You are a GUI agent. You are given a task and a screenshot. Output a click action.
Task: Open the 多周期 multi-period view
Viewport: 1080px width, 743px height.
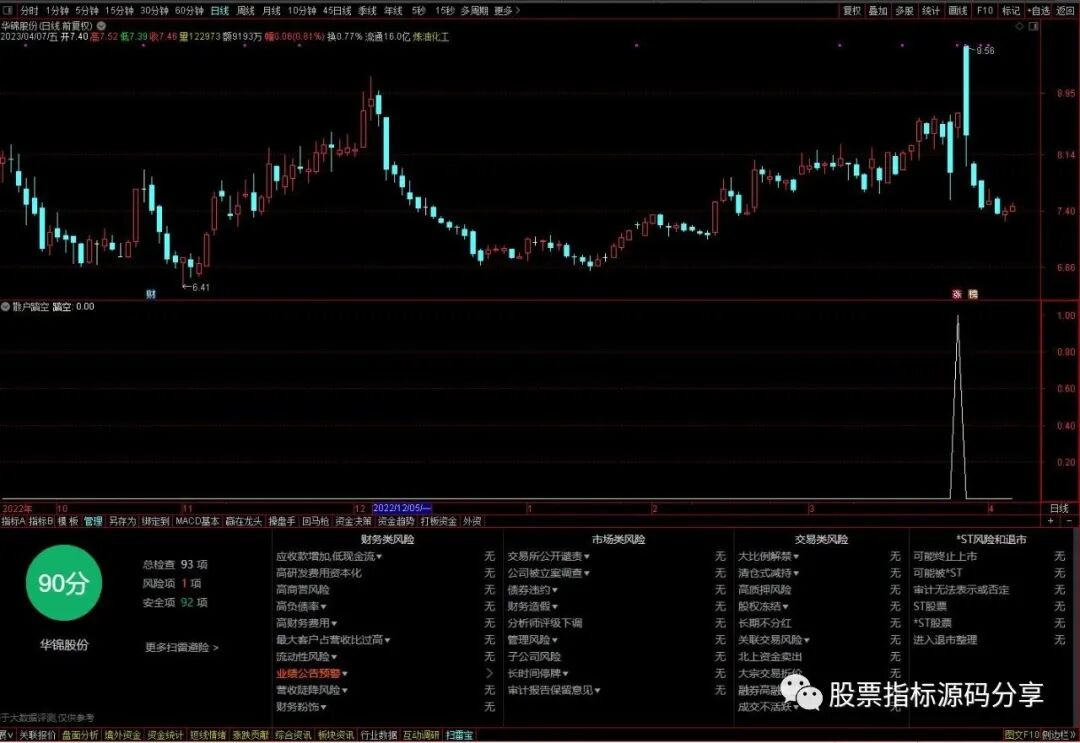(x=475, y=10)
